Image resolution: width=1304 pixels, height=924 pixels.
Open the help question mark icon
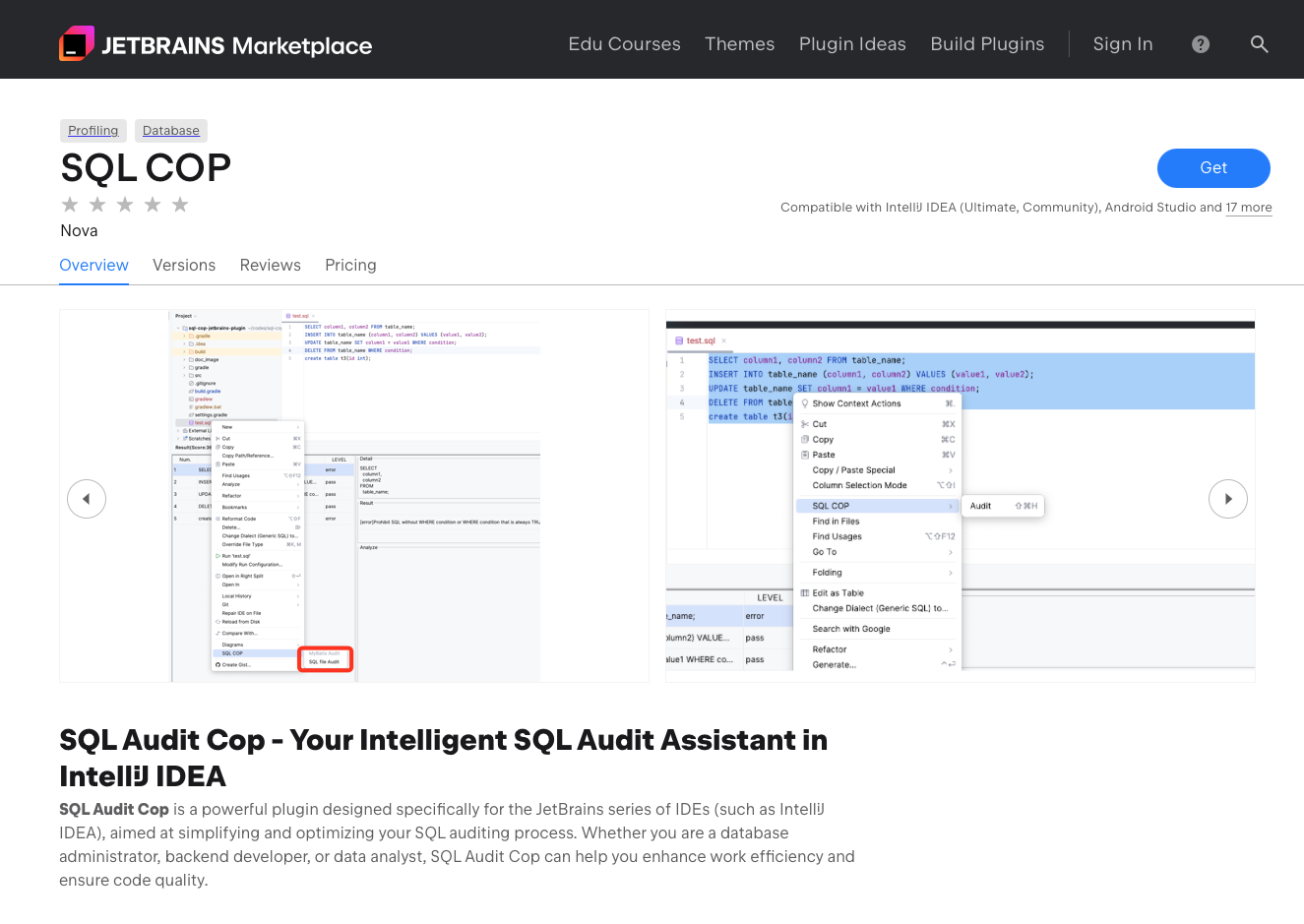(1201, 44)
